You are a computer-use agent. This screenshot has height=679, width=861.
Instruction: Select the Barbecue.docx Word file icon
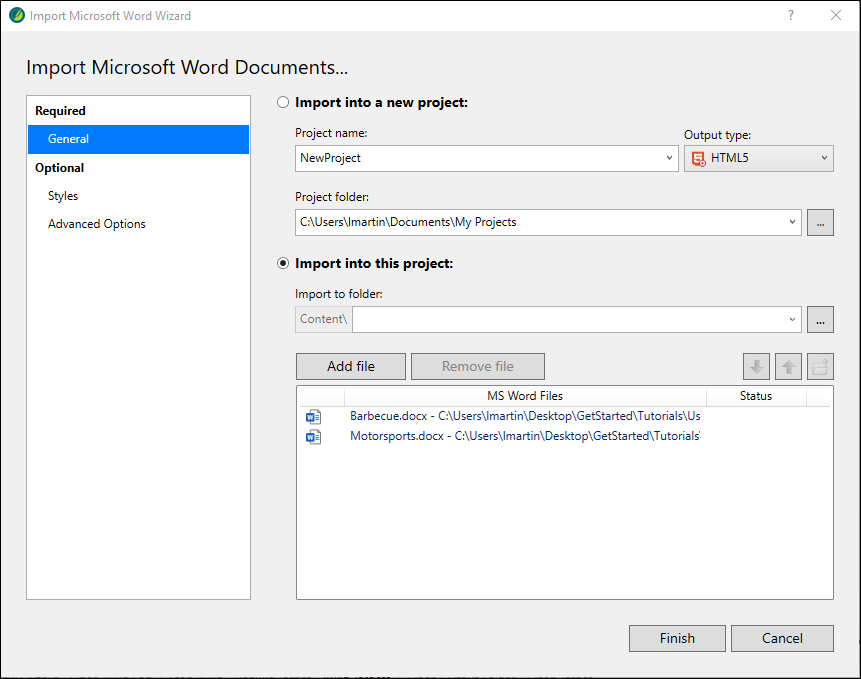(x=314, y=417)
